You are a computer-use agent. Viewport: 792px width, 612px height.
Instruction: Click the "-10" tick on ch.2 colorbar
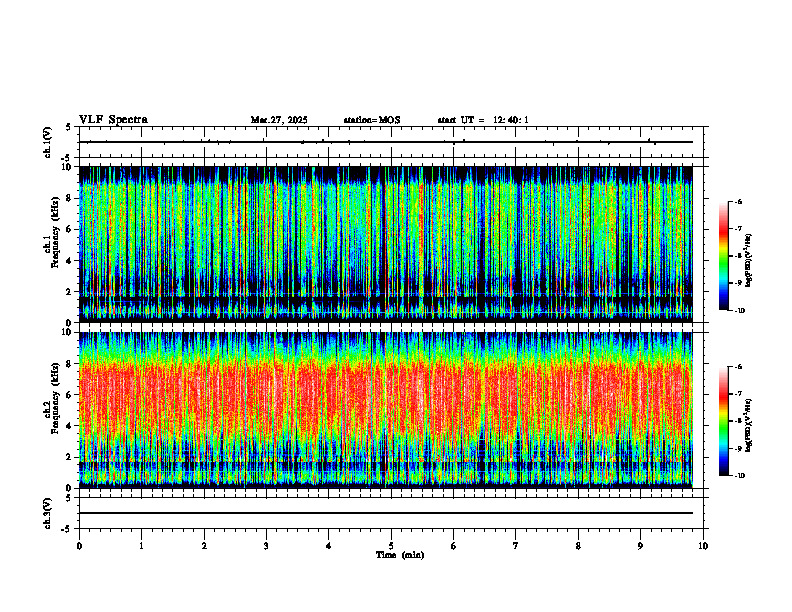click(x=739, y=476)
